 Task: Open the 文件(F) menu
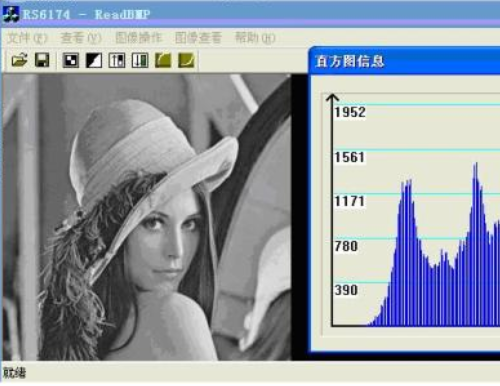[x=28, y=38]
